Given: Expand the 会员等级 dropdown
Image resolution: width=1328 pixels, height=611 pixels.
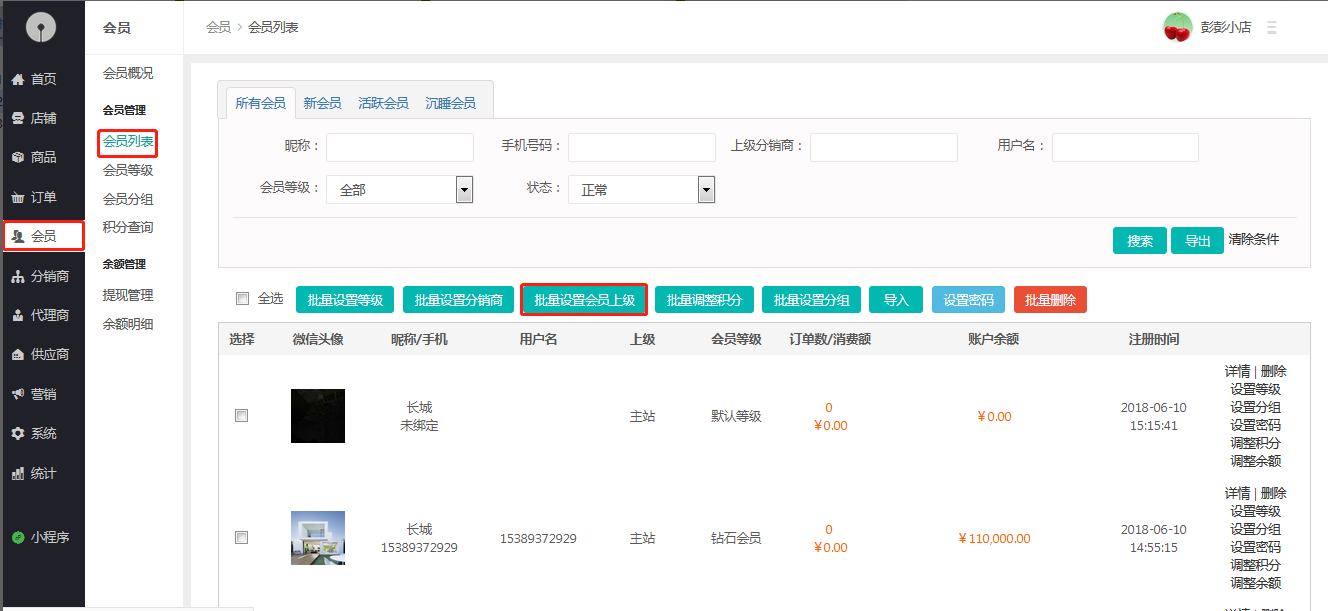Looking at the screenshot, I should pyautogui.click(x=464, y=189).
